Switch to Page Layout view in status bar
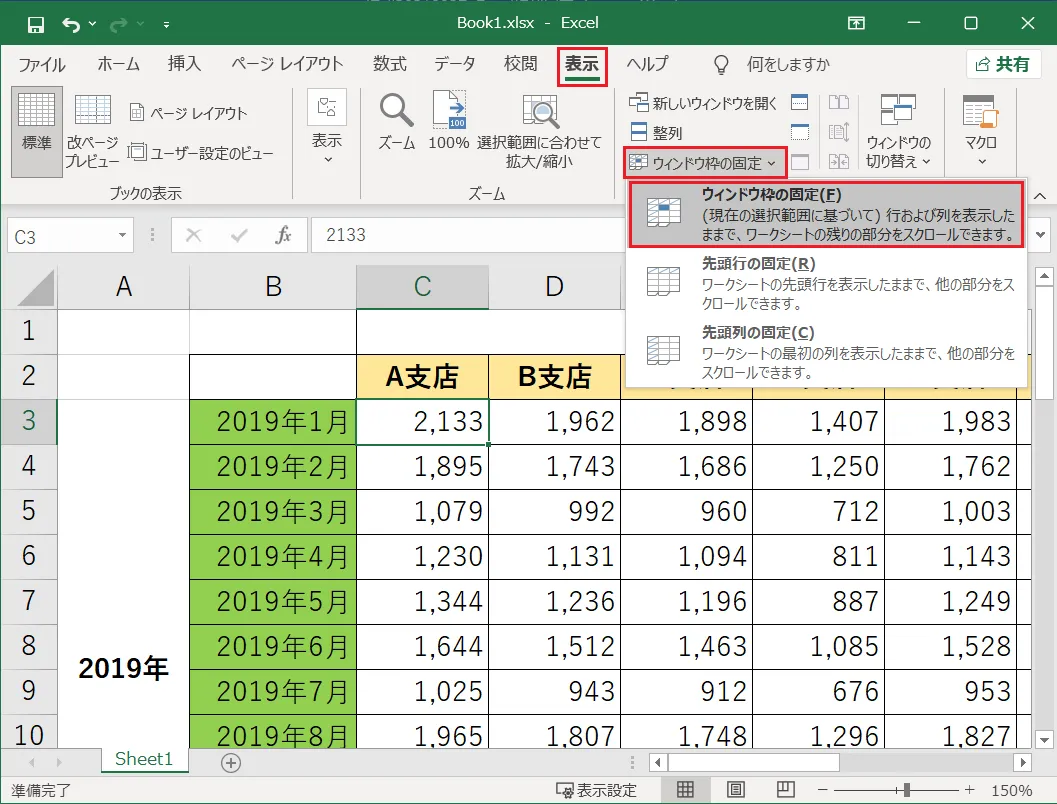 (735, 789)
